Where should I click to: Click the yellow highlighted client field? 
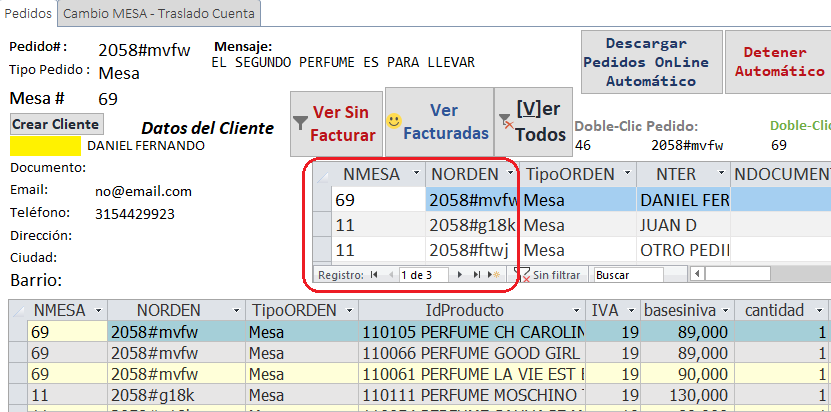point(45,146)
